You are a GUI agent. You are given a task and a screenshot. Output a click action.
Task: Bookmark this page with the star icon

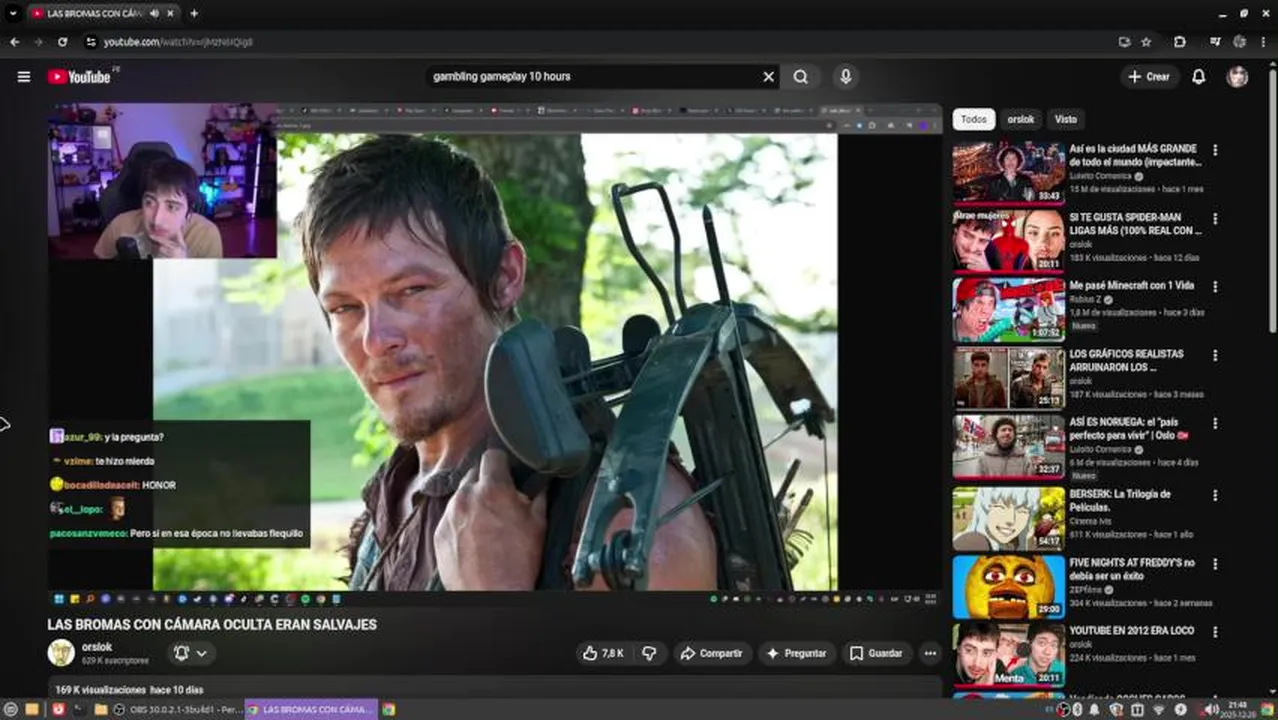pyautogui.click(x=1146, y=42)
